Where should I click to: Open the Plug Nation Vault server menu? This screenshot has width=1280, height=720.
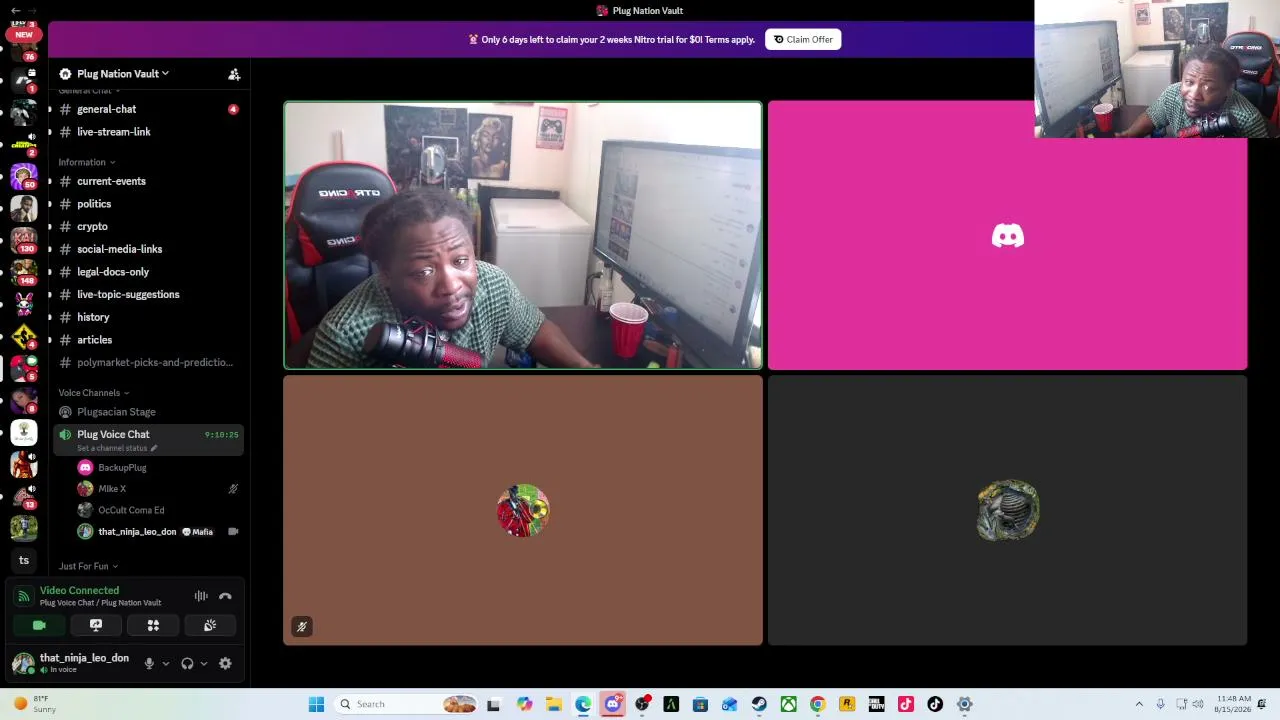point(123,74)
